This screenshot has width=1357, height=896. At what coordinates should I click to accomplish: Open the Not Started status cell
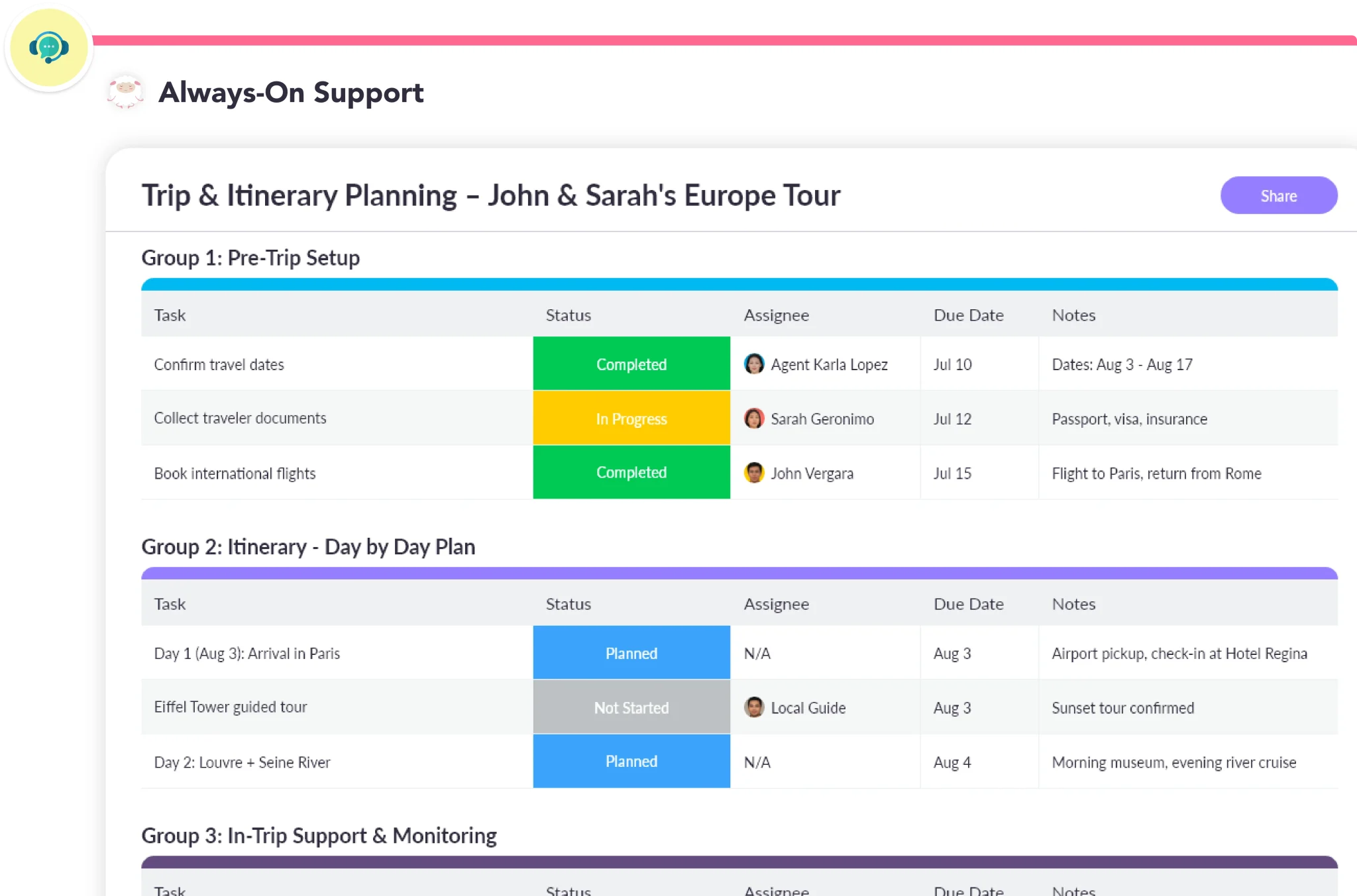[631, 707]
